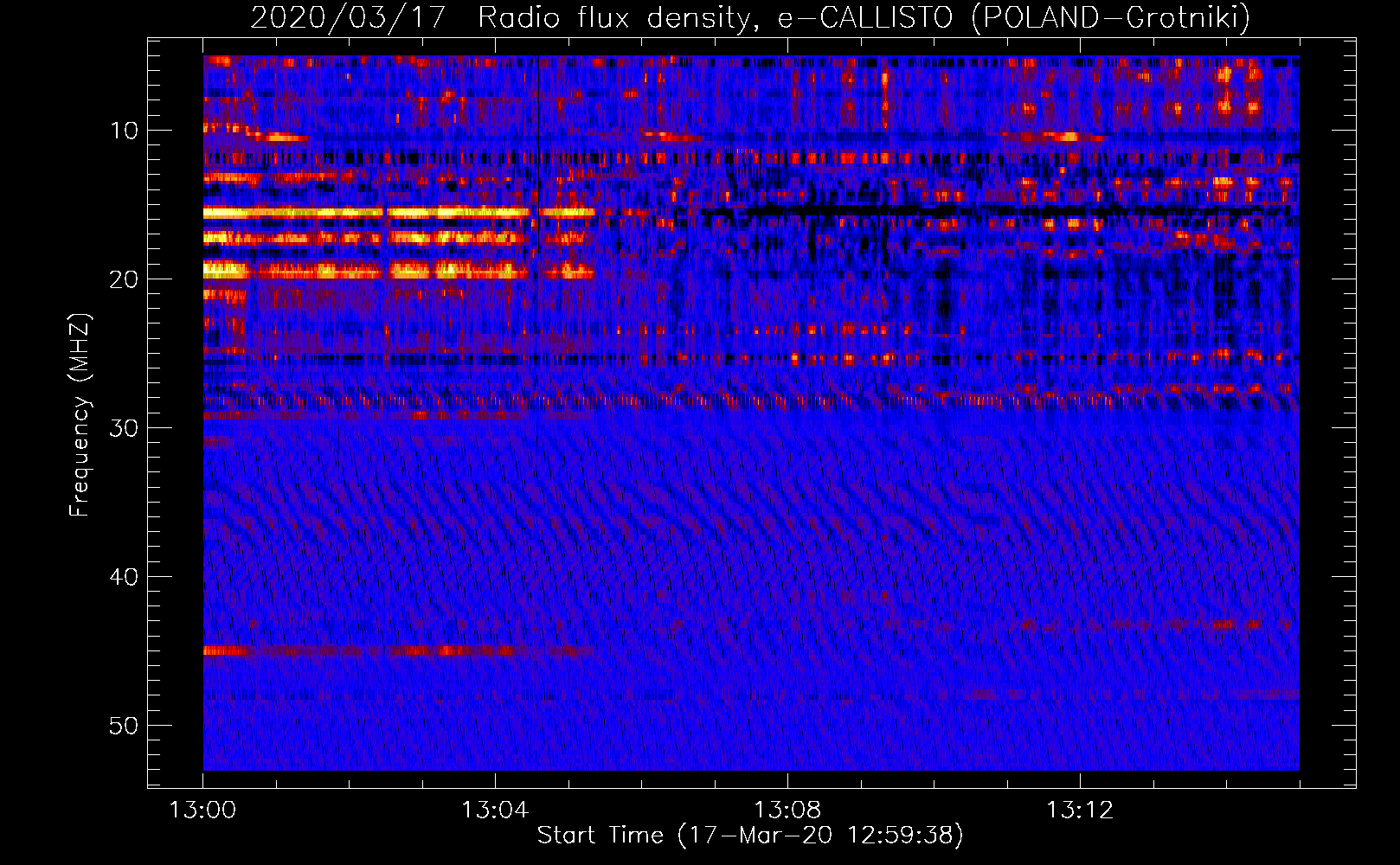The image size is (1400, 865).
Task: Click the 'Frequency (MHZ)' axis label
Action: [x=80, y=415]
